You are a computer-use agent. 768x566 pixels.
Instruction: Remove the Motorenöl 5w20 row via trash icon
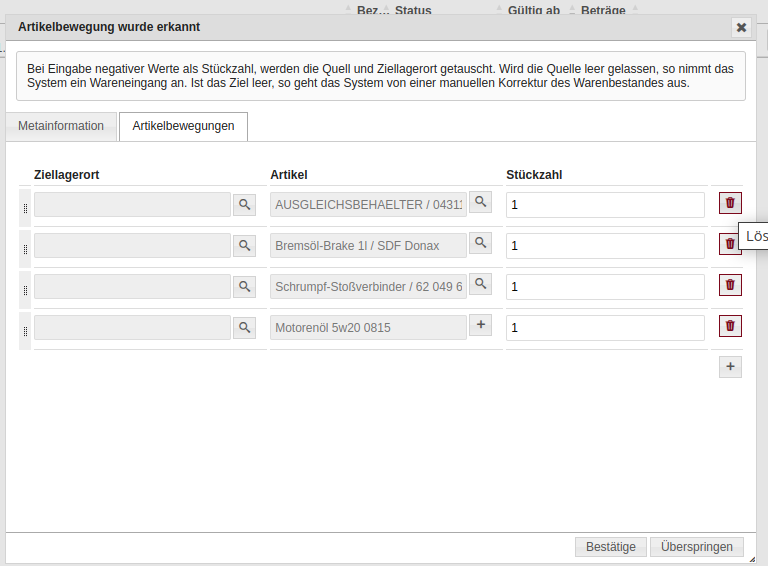pos(730,326)
